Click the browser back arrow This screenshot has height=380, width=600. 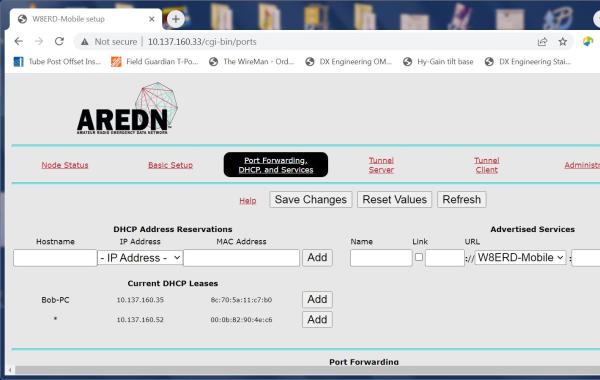click(x=18, y=41)
